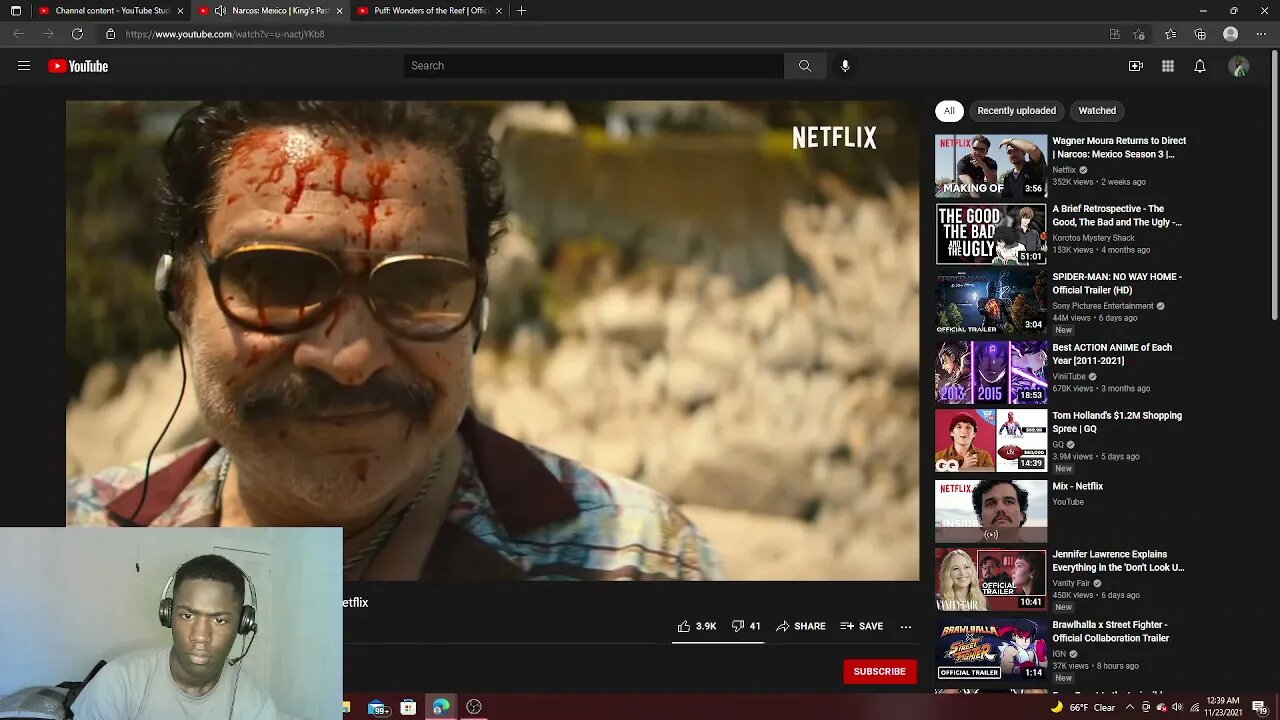1280x720 pixels.
Task: Switch to Channel content YouTube Studio tab
Action: pos(112,11)
